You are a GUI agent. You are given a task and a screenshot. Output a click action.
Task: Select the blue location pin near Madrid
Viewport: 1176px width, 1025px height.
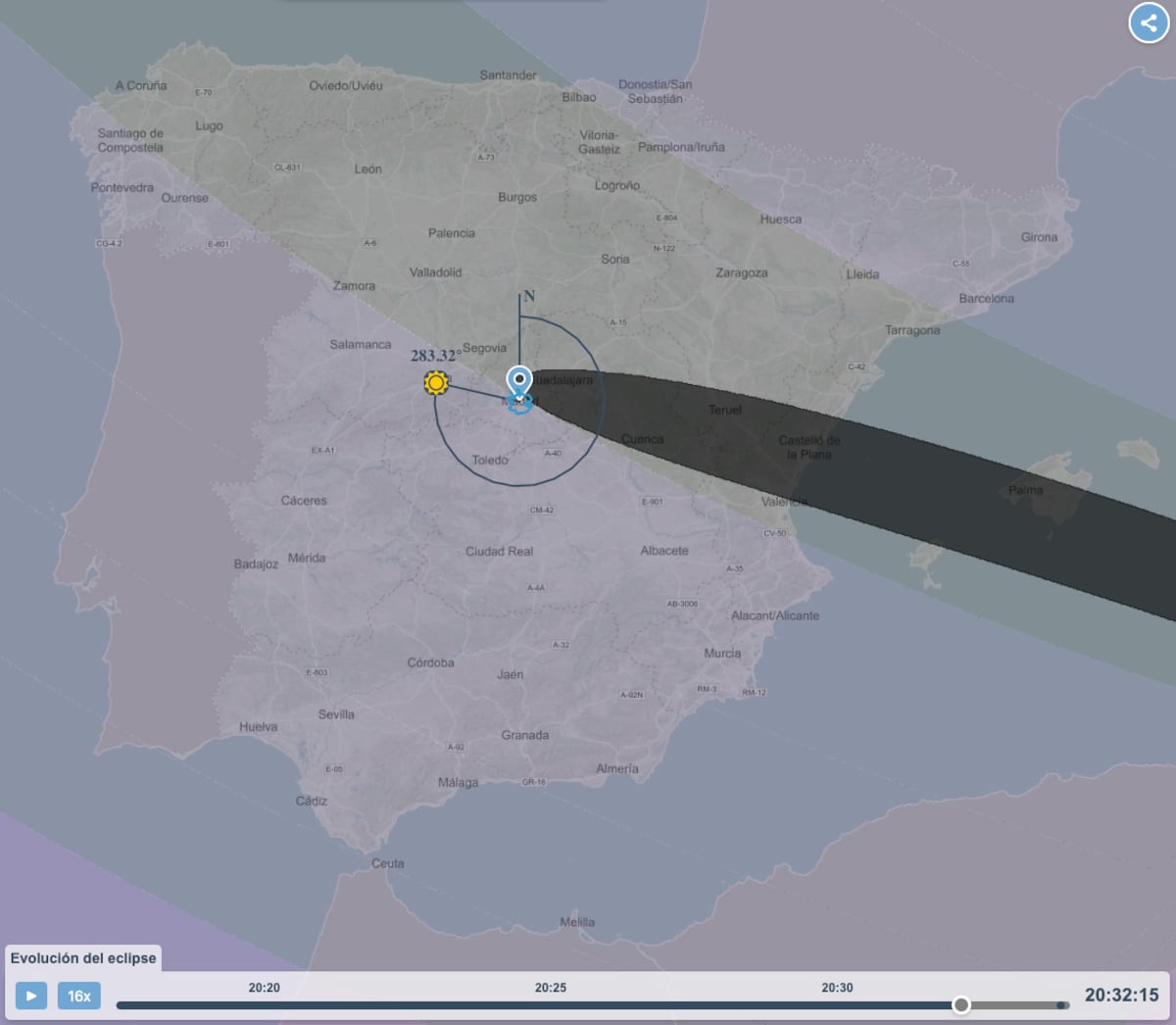(x=520, y=377)
